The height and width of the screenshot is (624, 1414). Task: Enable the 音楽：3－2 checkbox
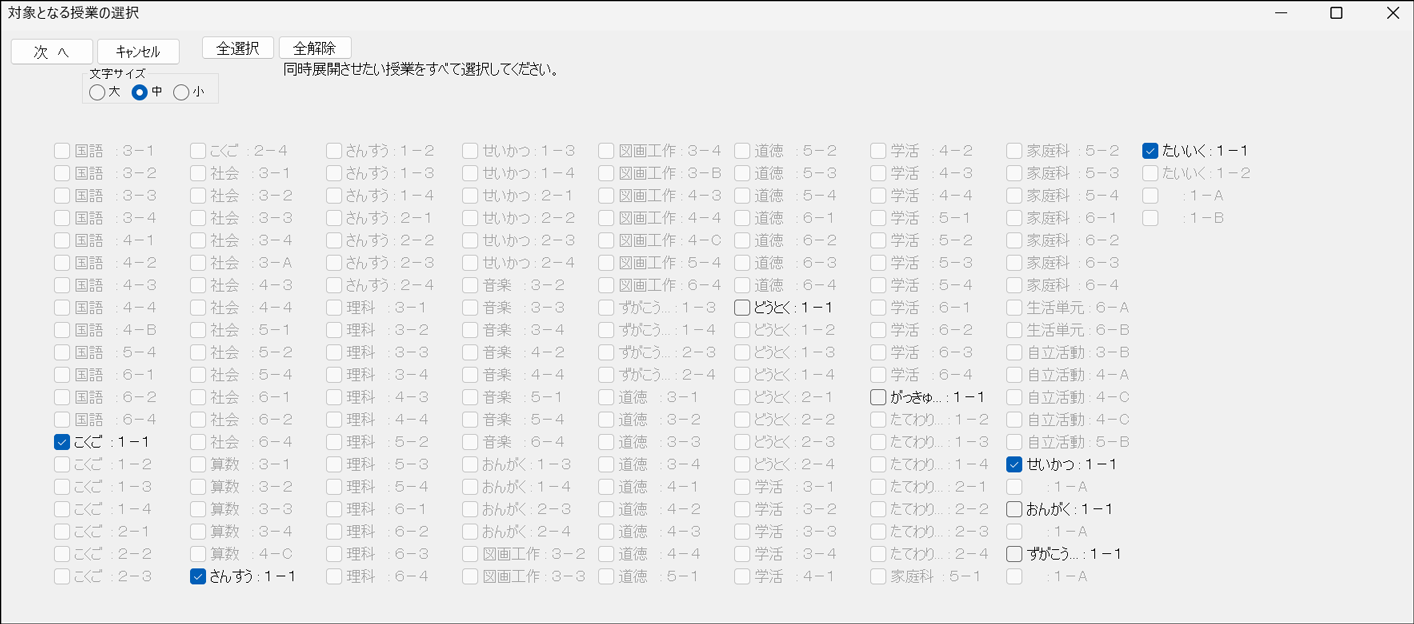point(469,284)
